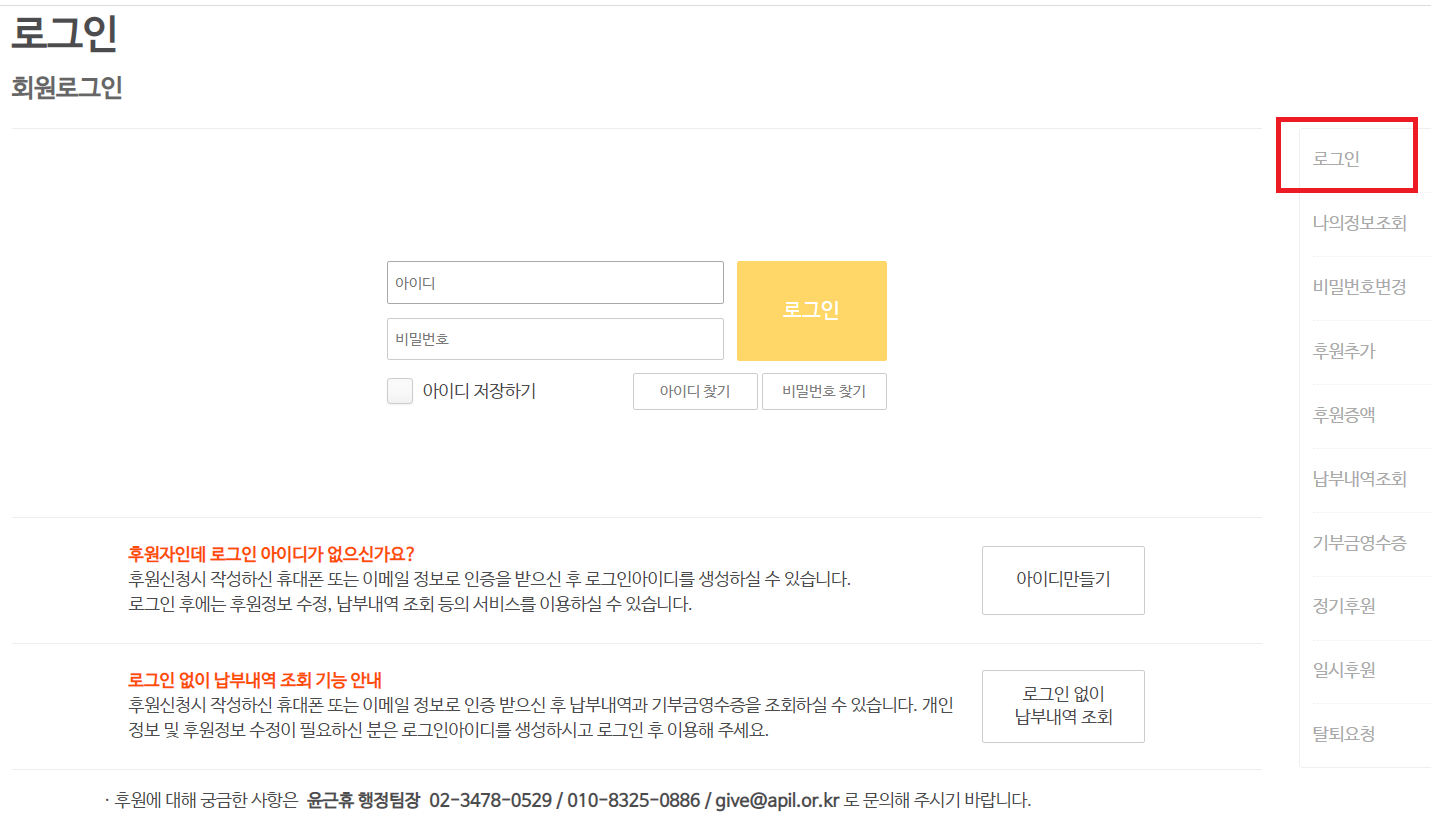Click the 회원로그인 page heading
Screen dimensions: 1431x834
[x=66, y=88]
